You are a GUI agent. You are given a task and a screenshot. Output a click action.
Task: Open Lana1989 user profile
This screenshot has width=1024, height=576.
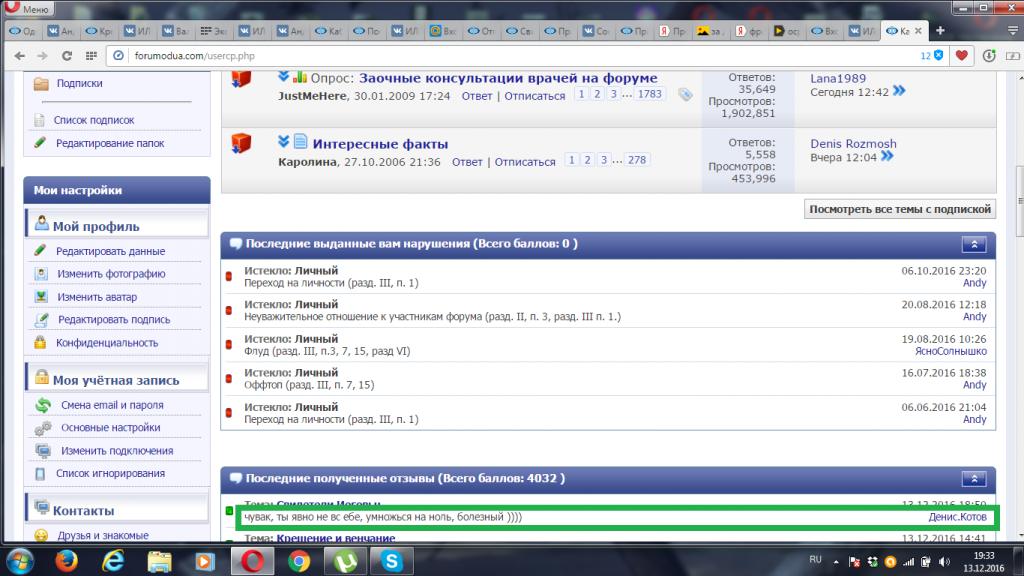838,78
